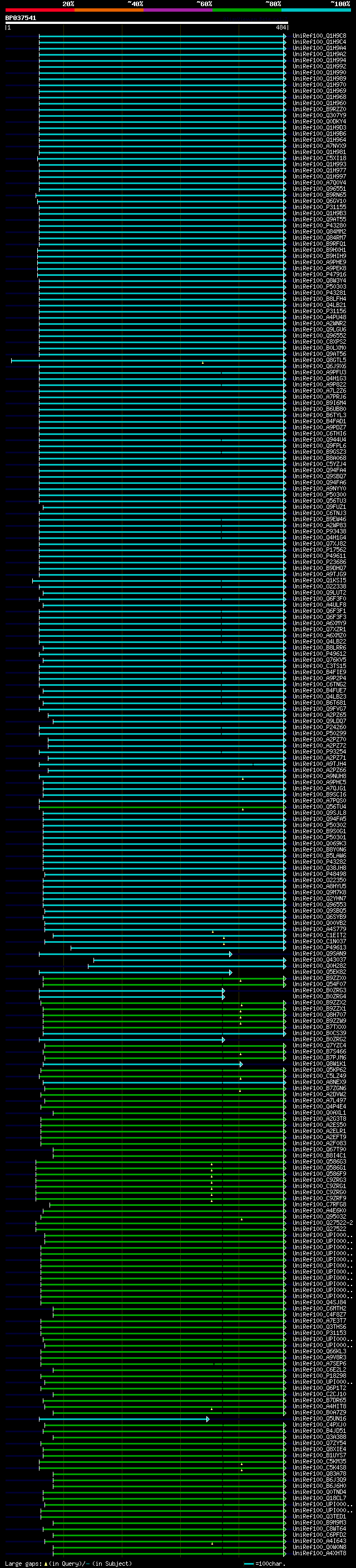The image size is (356, 1568).
Task: Select the UniRef100_Q1KSI5 hit label
Action: (x=319, y=581)
